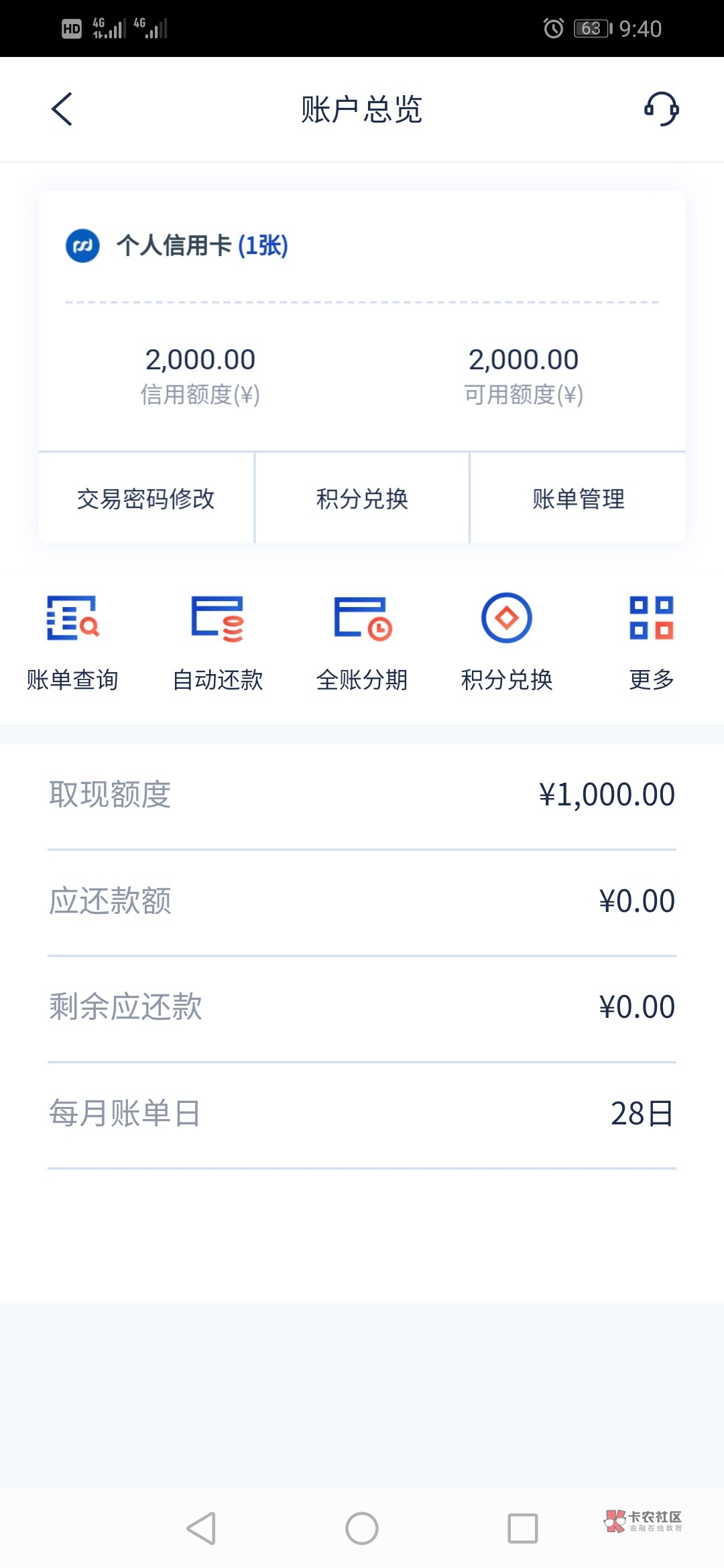Open customer service headset icon
The height and width of the screenshot is (1568, 724).
661,109
